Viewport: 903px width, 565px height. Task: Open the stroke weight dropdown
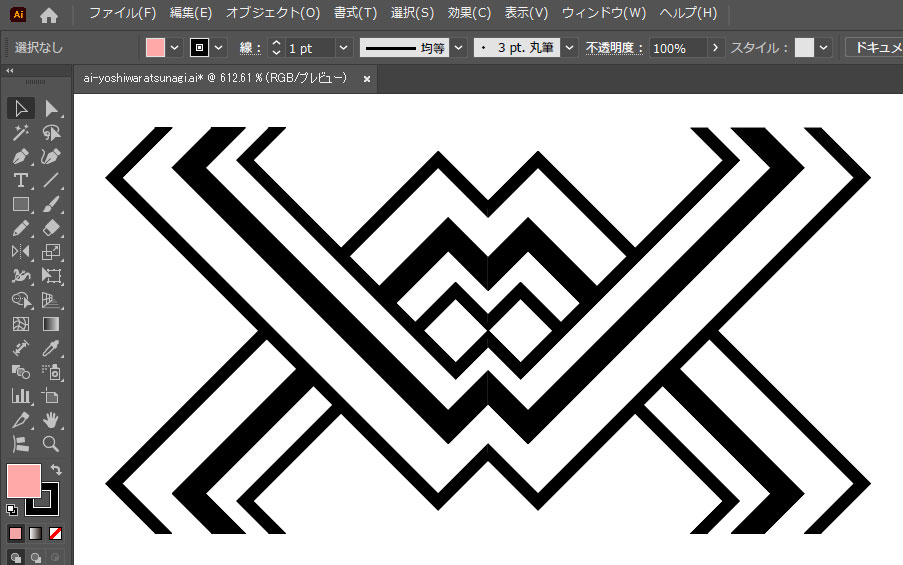tap(343, 48)
